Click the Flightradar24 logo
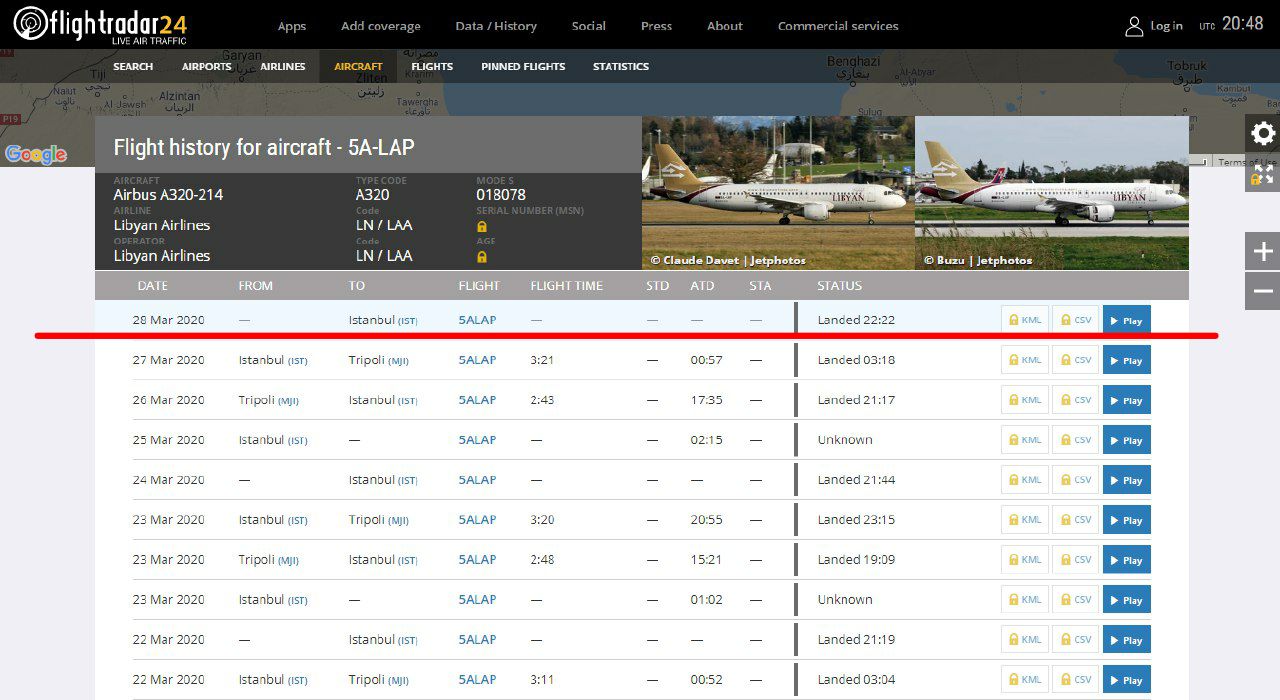 click(x=100, y=25)
